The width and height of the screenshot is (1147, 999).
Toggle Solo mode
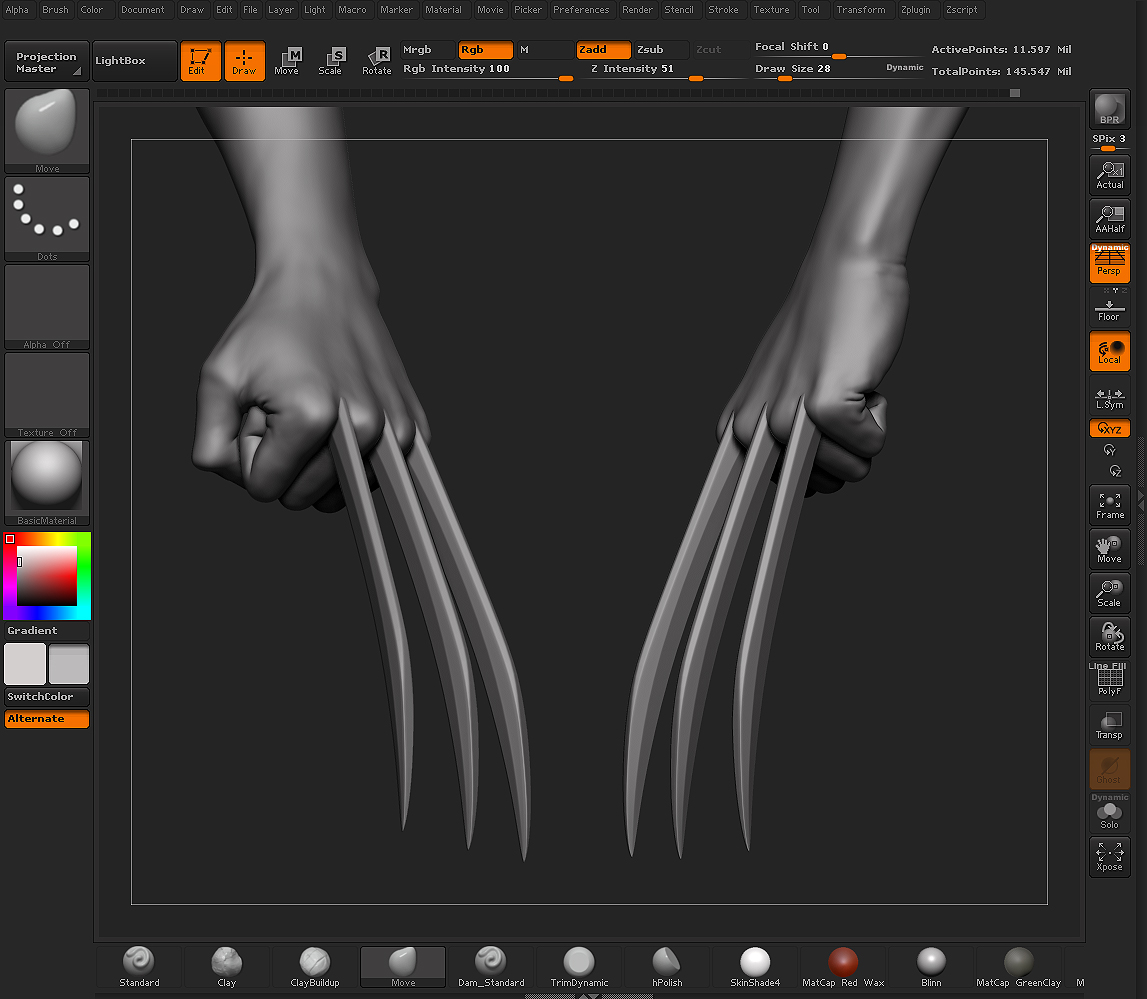[x=1110, y=813]
